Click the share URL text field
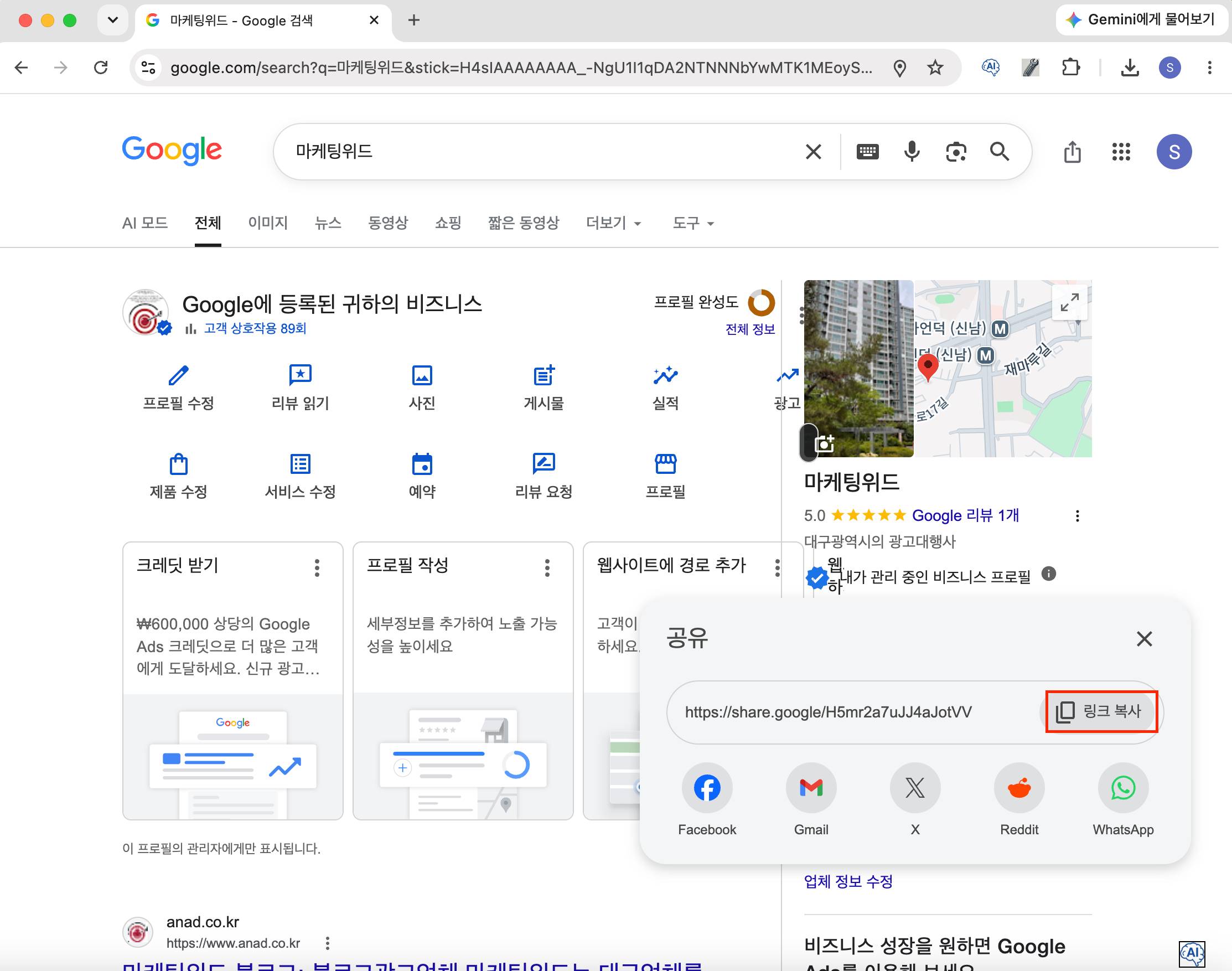 coord(829,712)
